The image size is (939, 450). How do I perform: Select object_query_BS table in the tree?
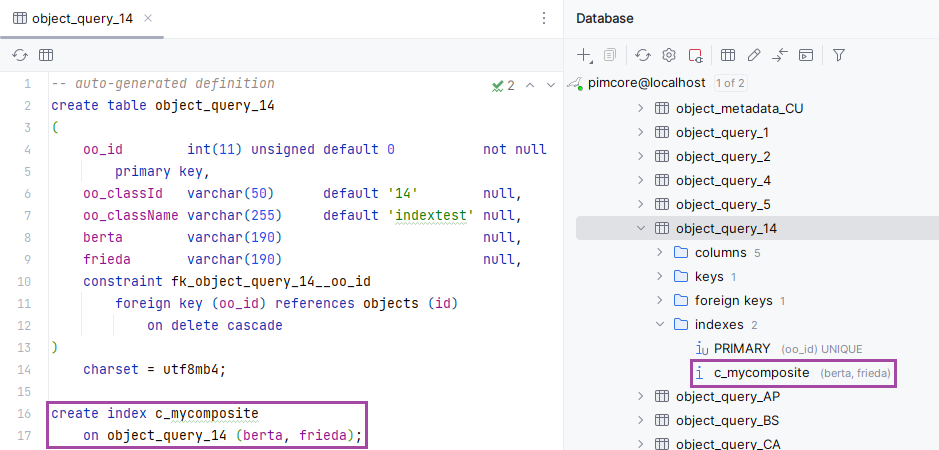(727, 420)
